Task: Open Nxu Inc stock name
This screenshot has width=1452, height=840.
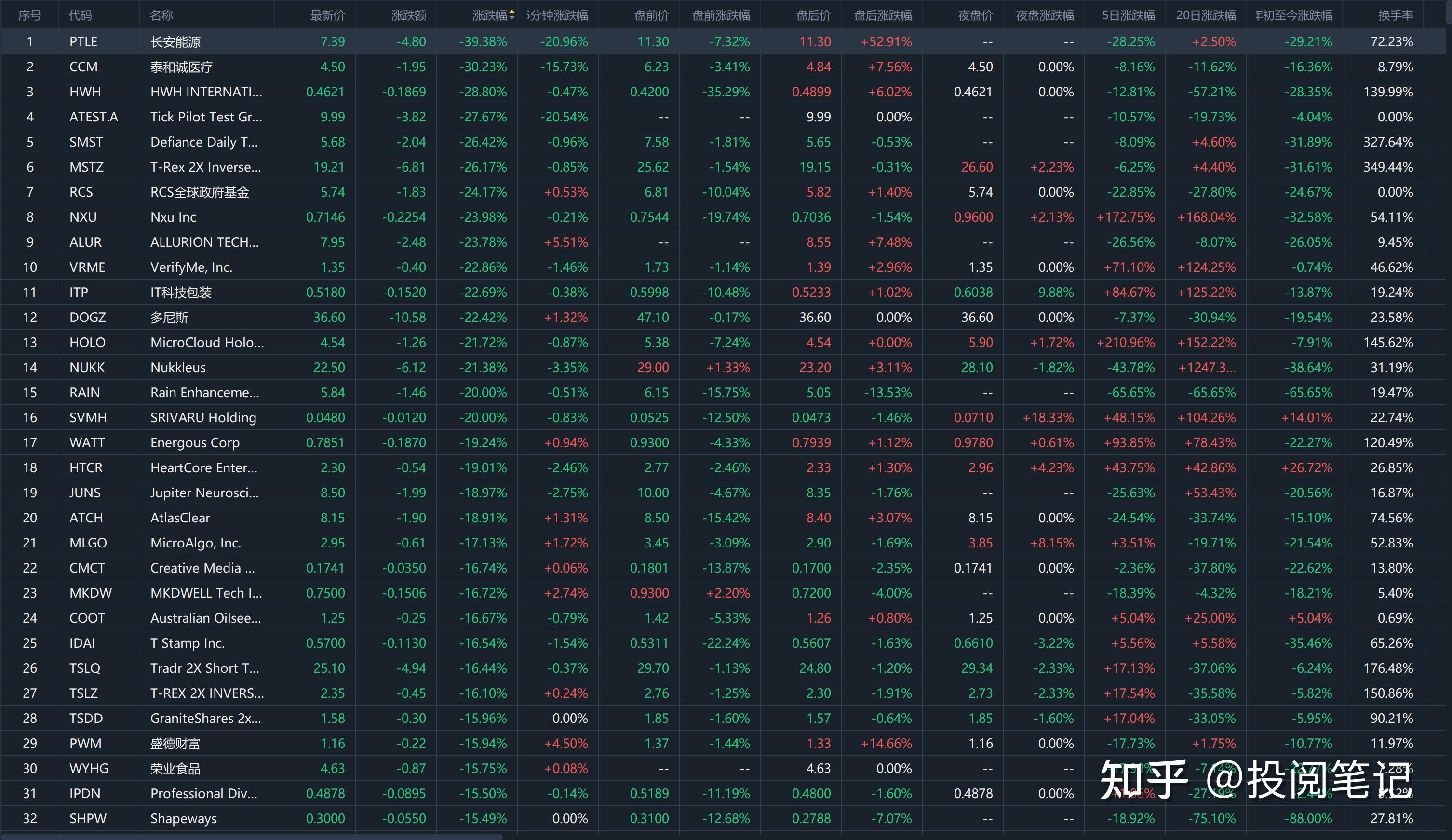Action: [173, 217]
